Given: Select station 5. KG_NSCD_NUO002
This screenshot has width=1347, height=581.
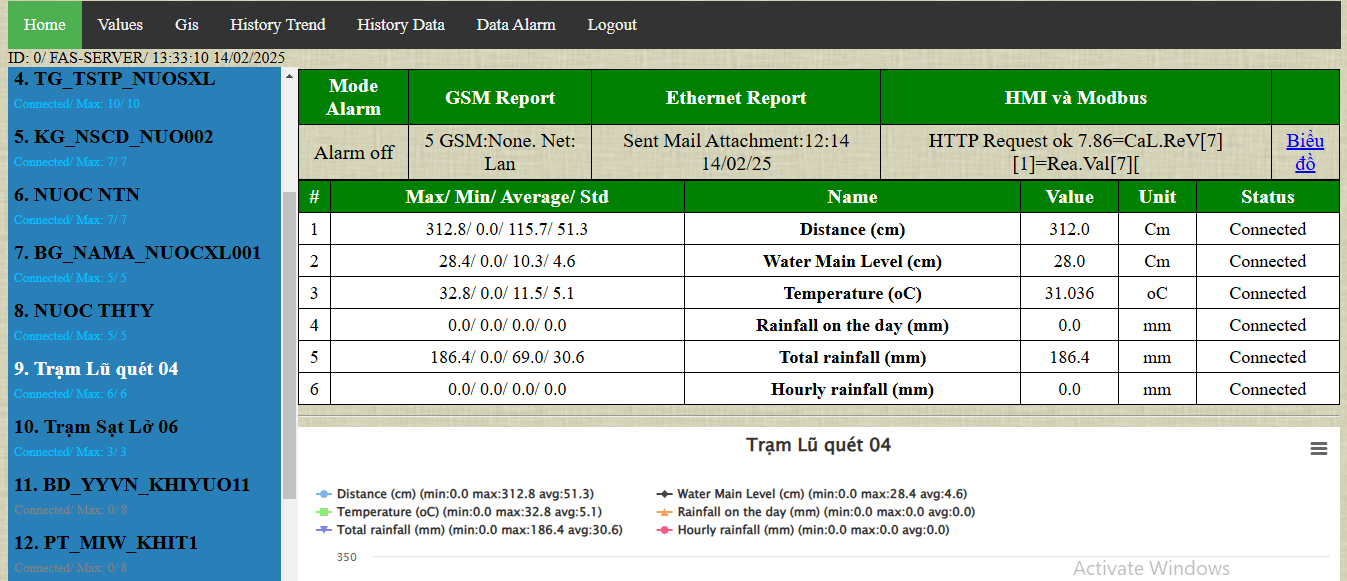Looking at the screenshot, I should coord(113,137).
